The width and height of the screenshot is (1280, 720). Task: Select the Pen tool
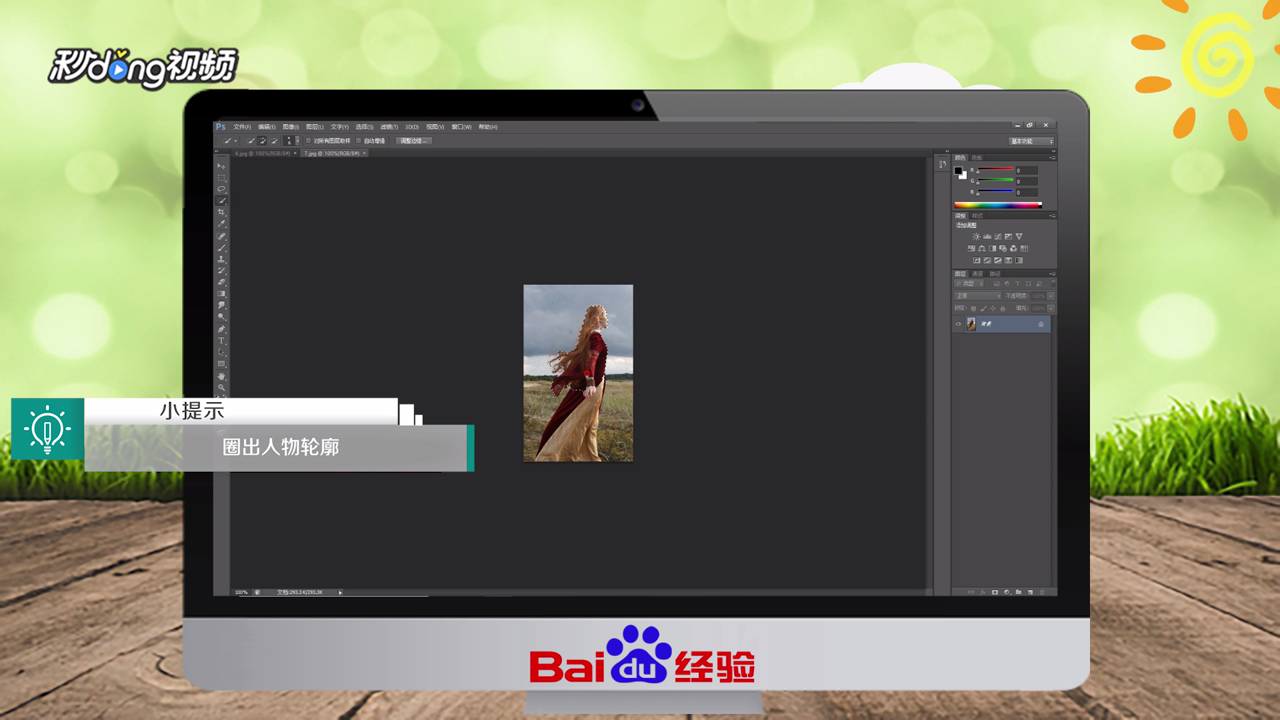(x=222, y=329)
